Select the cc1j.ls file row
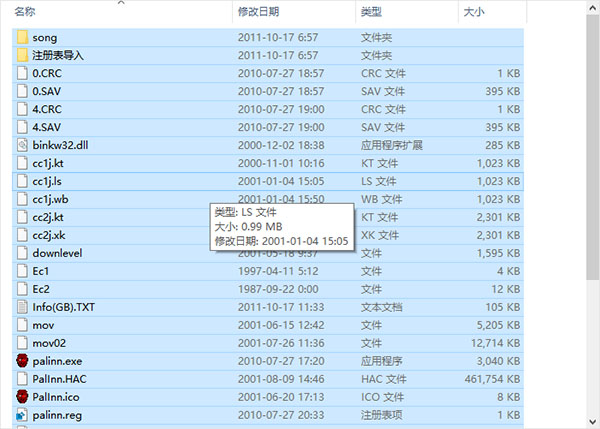 tap(47, 181)
